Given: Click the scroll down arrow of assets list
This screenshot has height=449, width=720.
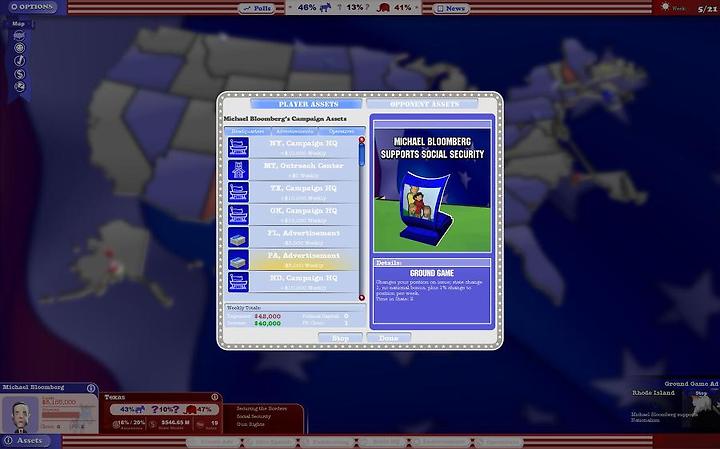Looking at the screenshot, I should point(362,298).
